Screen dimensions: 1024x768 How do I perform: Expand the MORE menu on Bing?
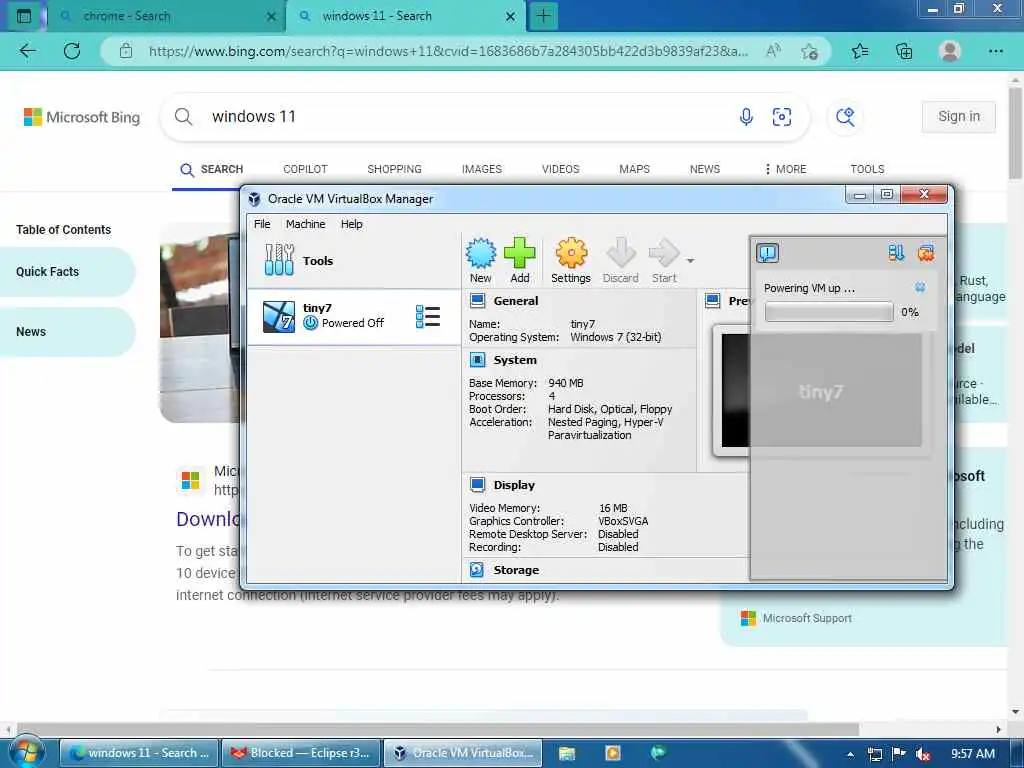pyautogui.click(x=785, y=169)
